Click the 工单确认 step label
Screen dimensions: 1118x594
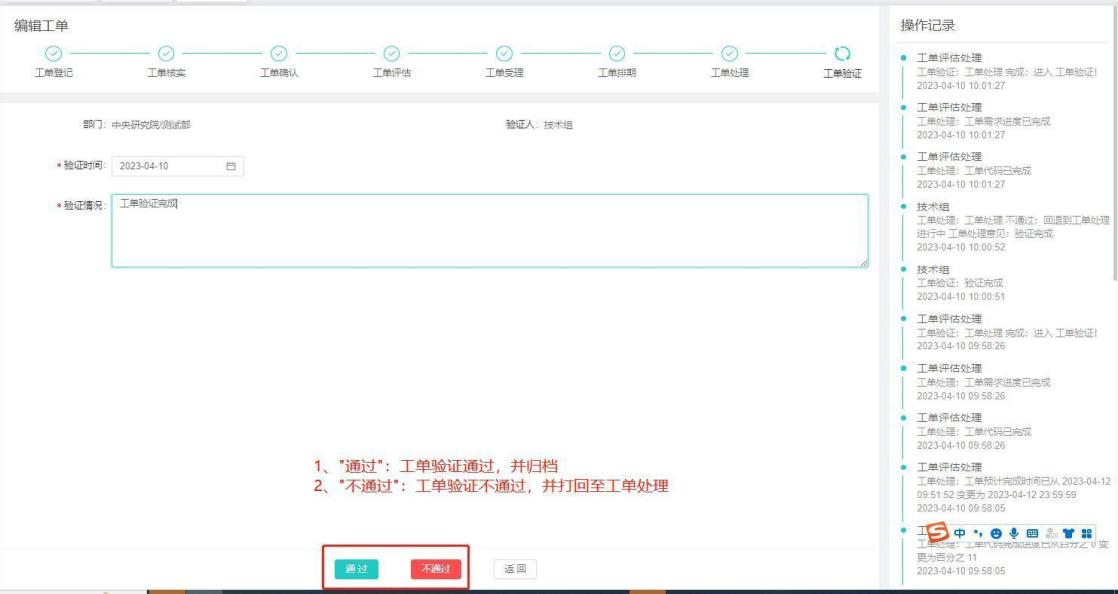(280, 72)
